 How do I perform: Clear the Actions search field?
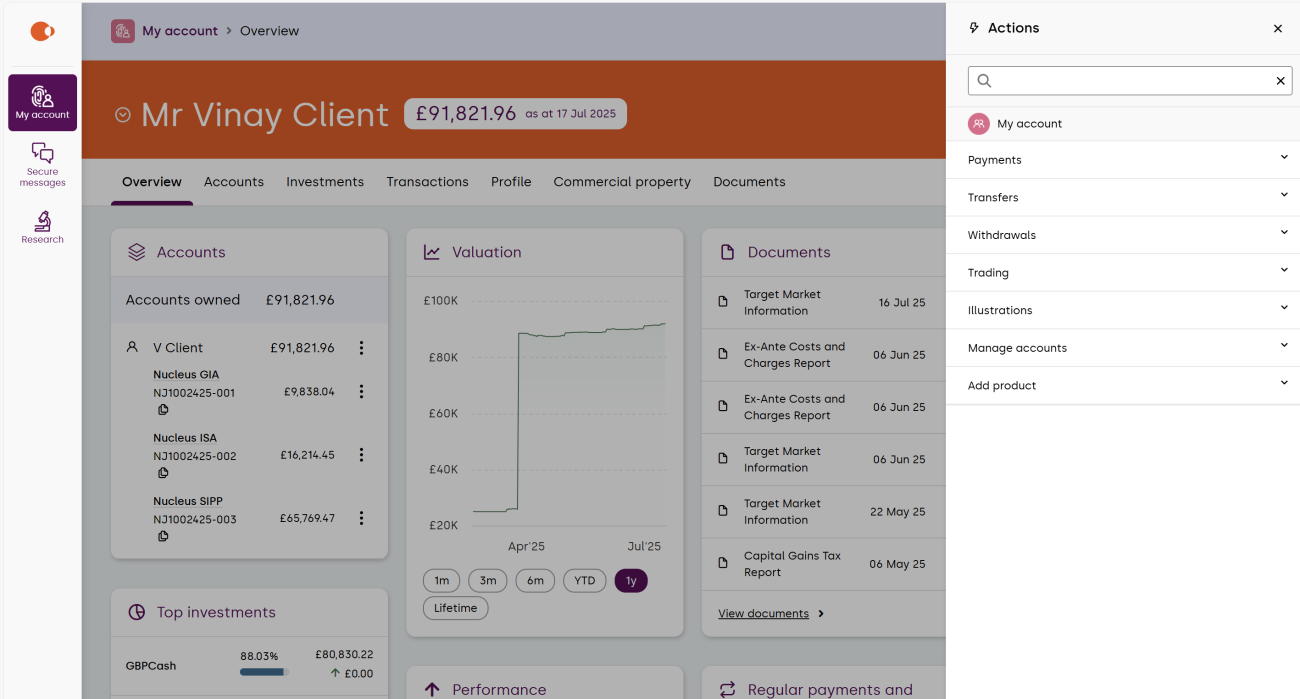coord(1280,81)
